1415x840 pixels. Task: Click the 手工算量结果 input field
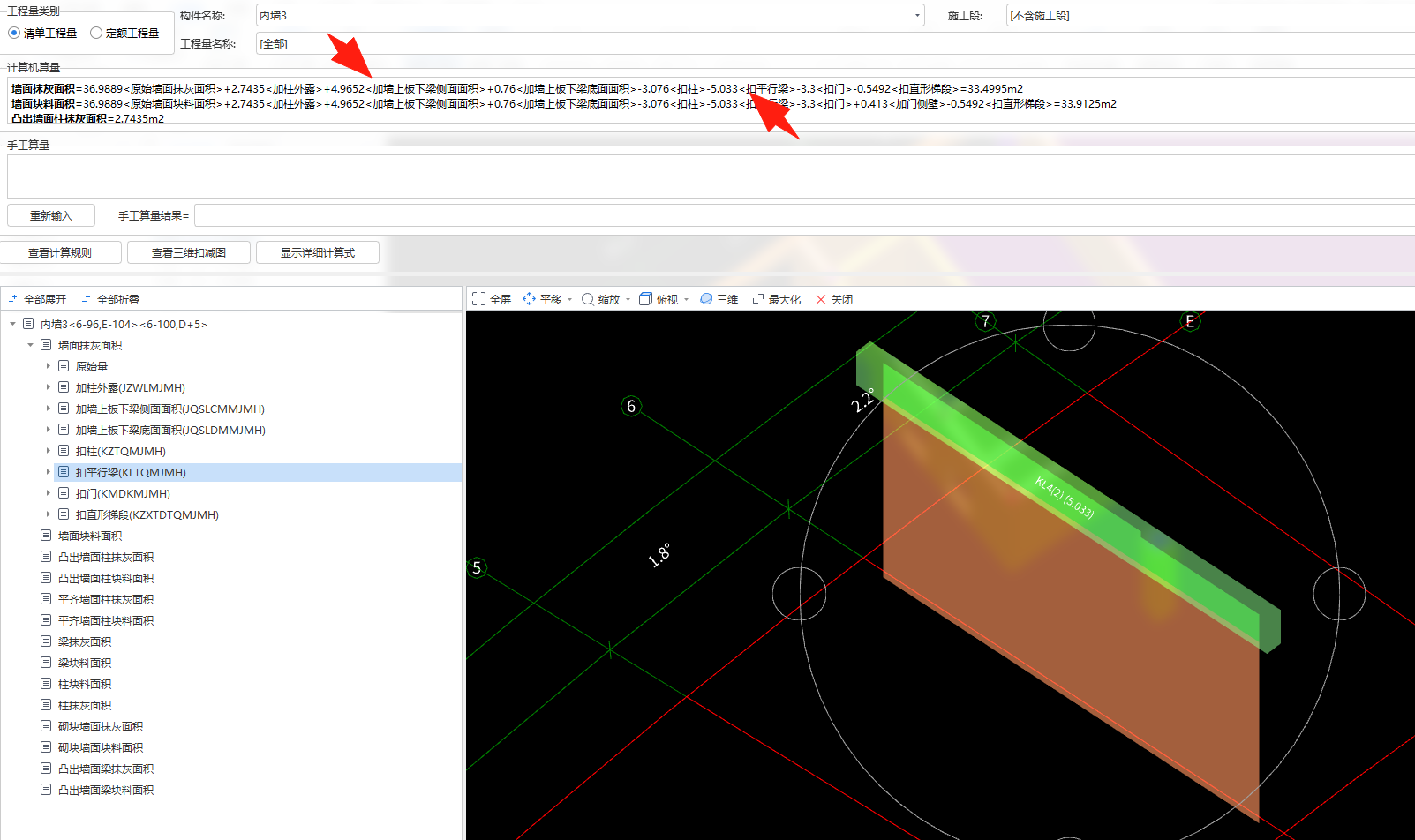pos(804,215)
